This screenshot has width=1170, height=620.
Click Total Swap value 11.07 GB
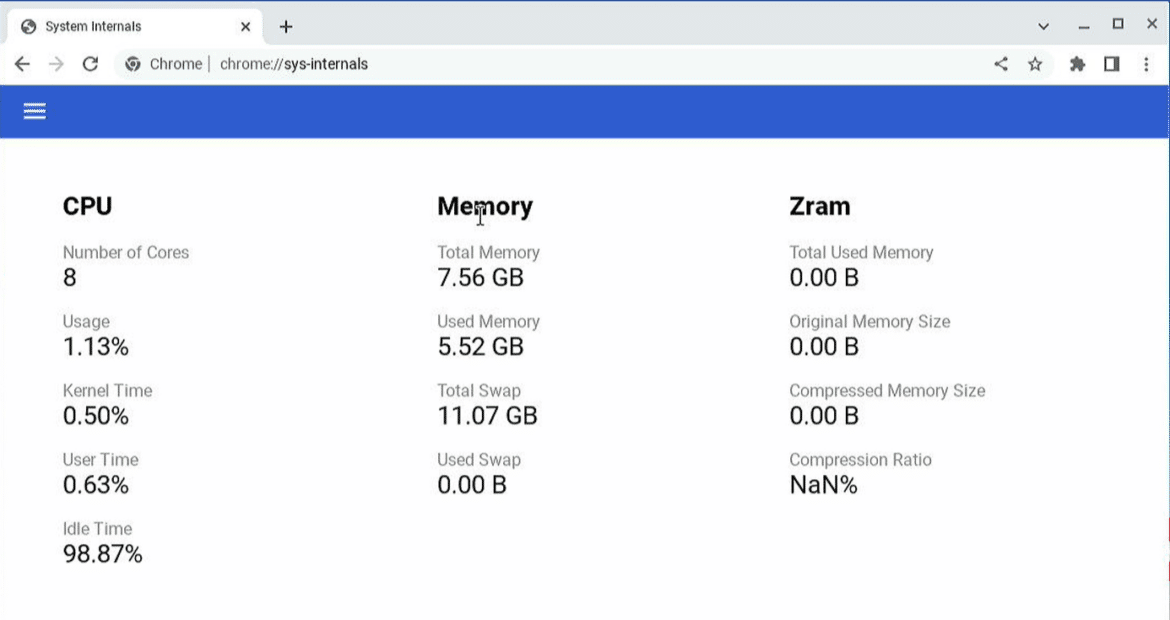pos(487,416)
